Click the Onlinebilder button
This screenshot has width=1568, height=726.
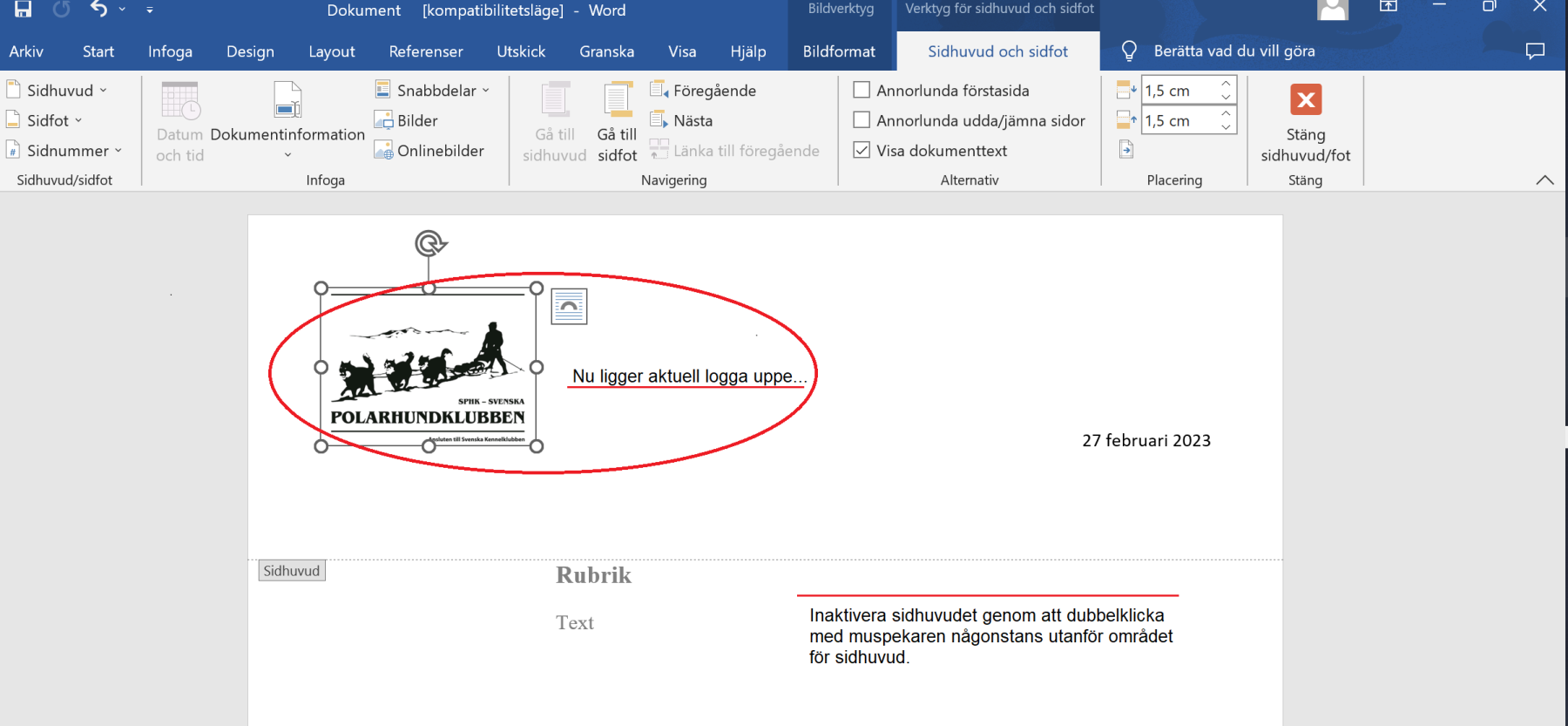click(429, 151)
